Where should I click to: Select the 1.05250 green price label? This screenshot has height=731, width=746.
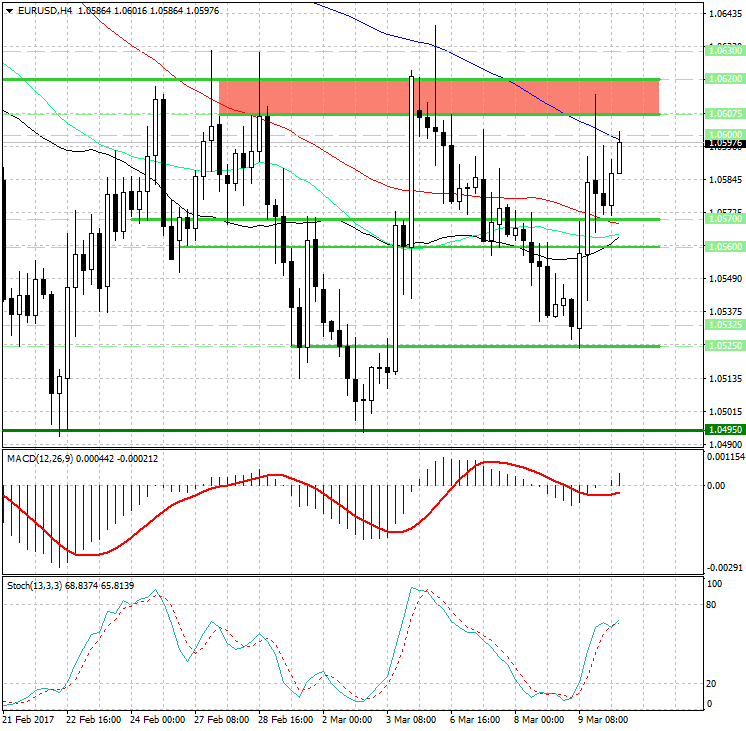coord(725,346)
